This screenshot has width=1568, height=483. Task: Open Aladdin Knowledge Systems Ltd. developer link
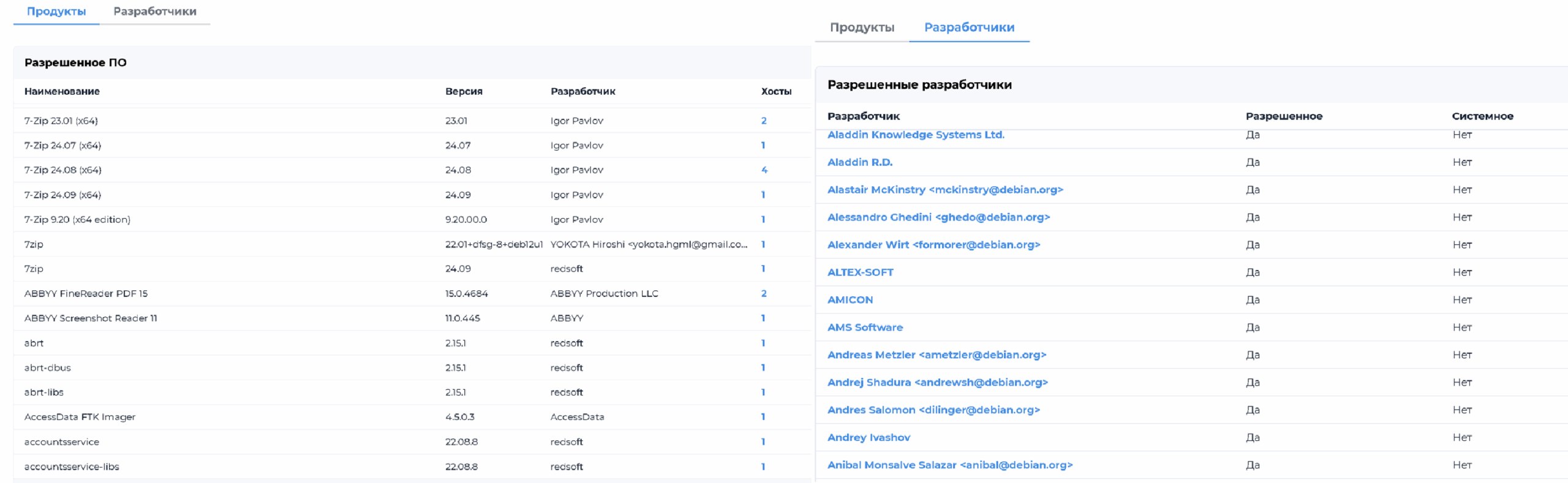[x=916, y=135]
